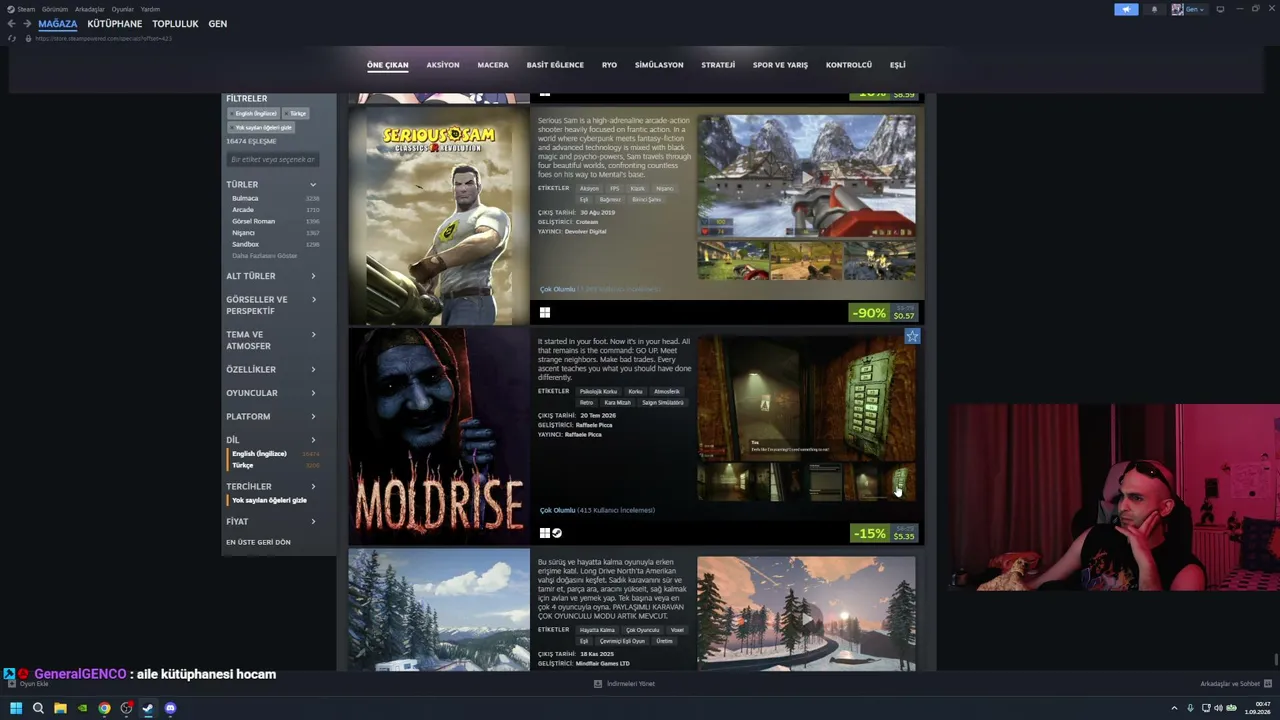Remove the Türkçe filter chip

pyautogui.click(x=296, y=114)
